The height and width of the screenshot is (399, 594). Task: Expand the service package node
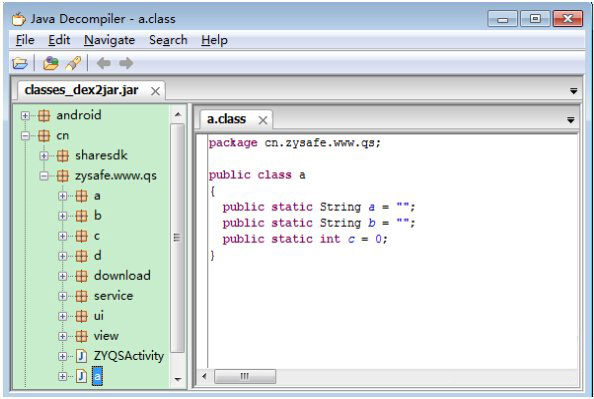(x=63, y=296)
